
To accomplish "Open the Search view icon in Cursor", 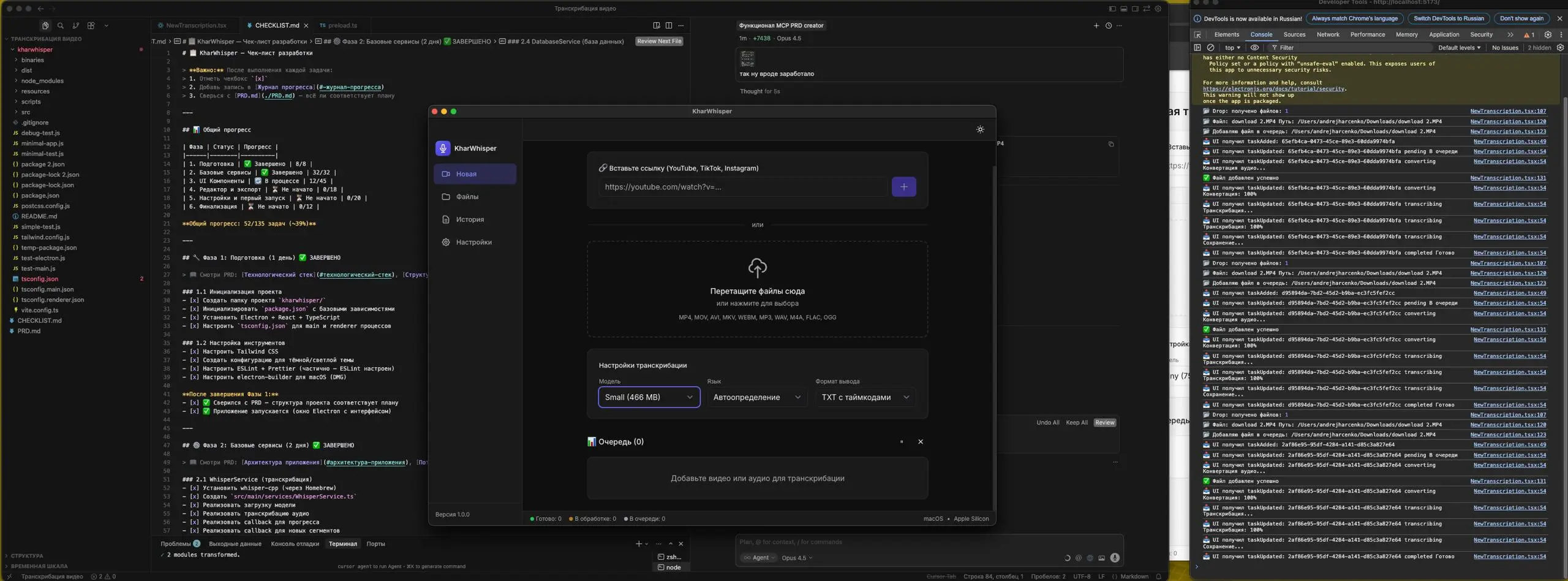I will click(x=61, y=26).
